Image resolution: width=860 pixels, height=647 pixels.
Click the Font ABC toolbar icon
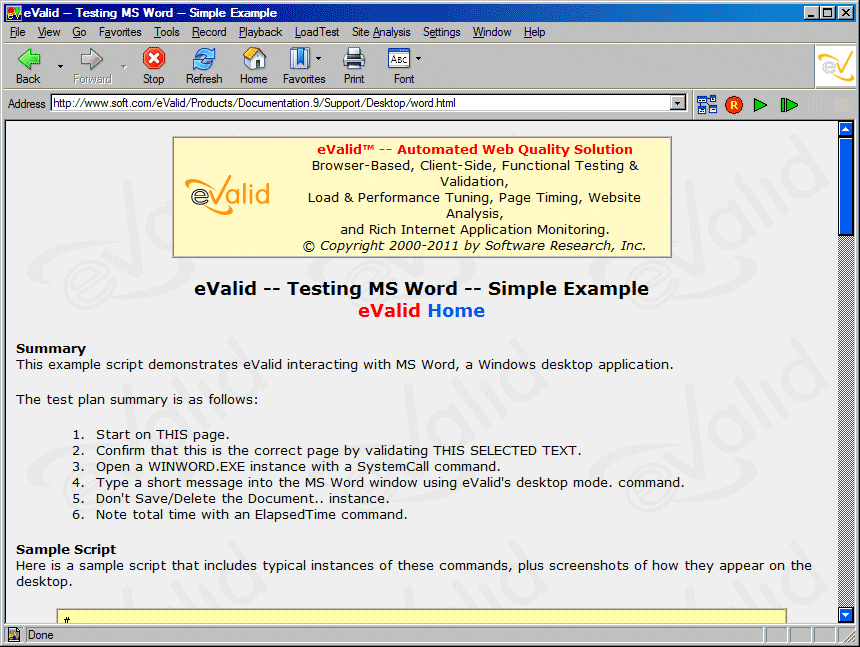click(399, 59)
